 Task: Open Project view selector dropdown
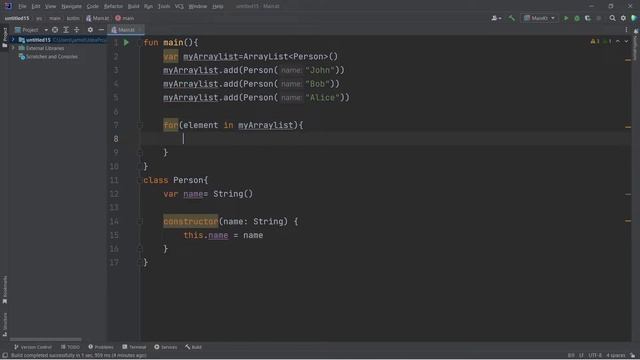tap(31, 30)
